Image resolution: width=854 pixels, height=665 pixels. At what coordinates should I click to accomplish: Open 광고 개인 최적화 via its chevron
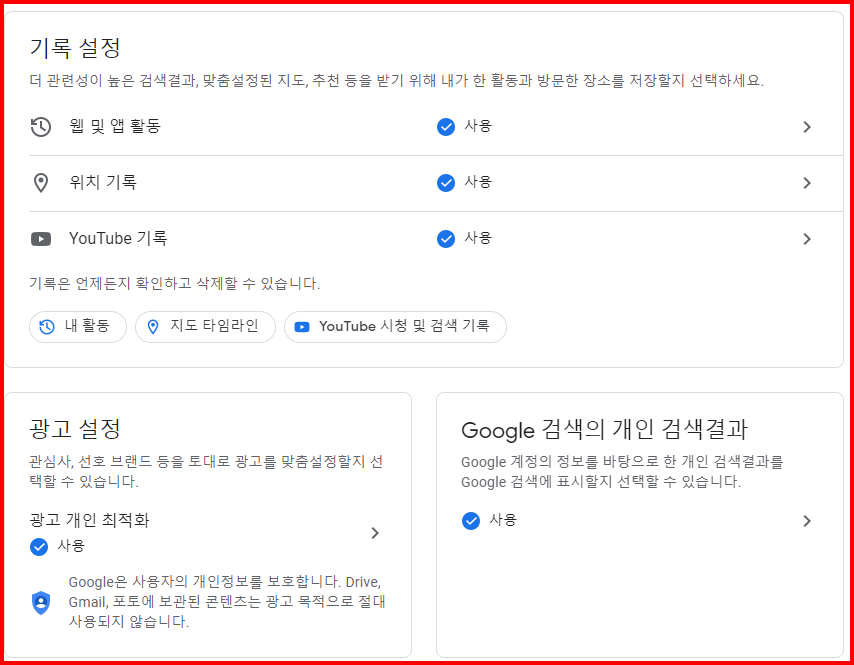[x=375, y=533]
